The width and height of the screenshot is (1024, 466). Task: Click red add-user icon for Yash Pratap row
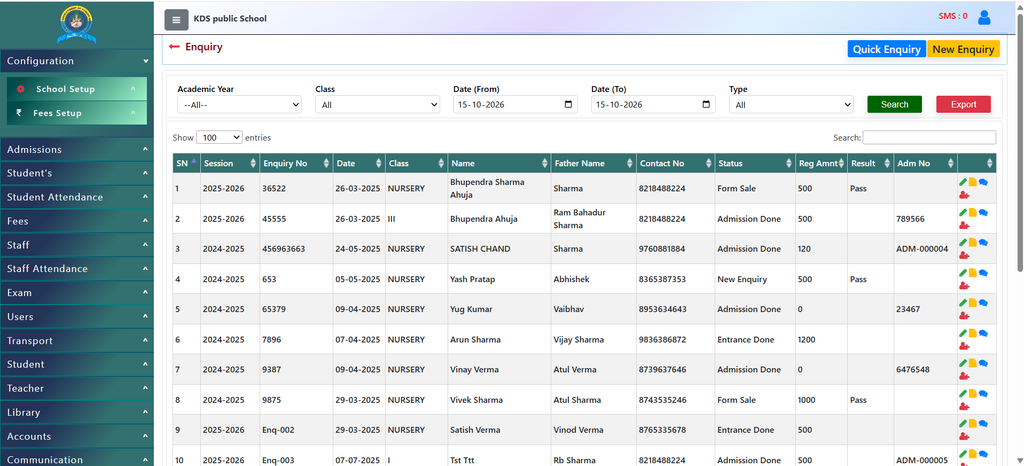point(964,286)
